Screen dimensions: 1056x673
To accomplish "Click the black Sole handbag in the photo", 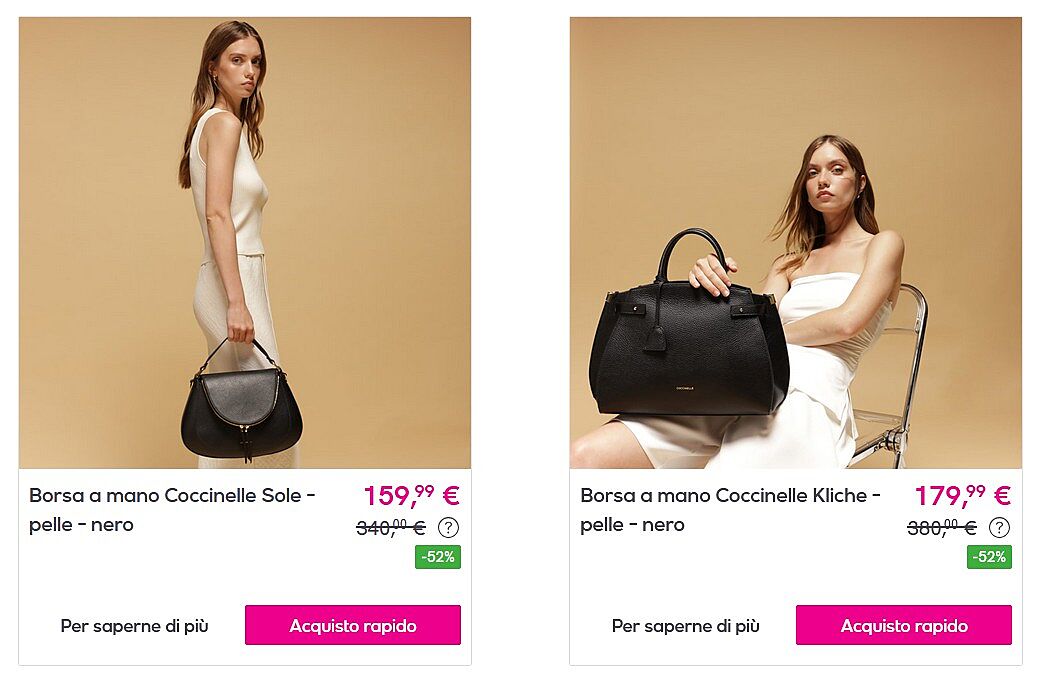I will pyautogui.click(x=241, y=406).
